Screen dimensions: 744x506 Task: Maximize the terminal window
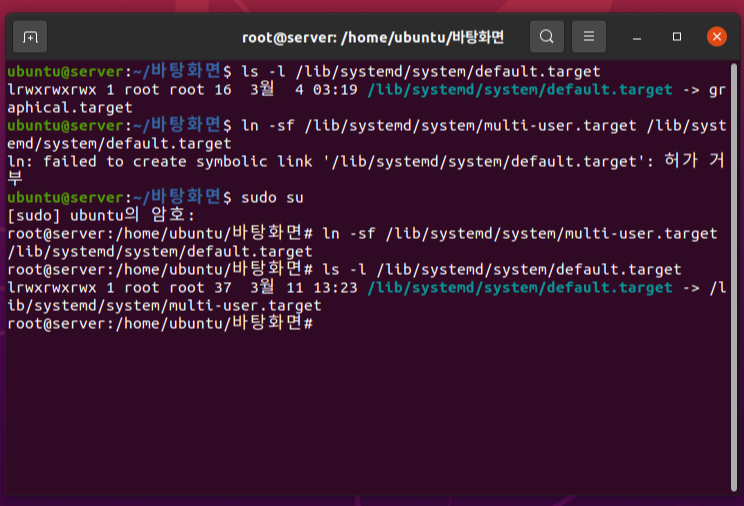(x=677, y=37)
